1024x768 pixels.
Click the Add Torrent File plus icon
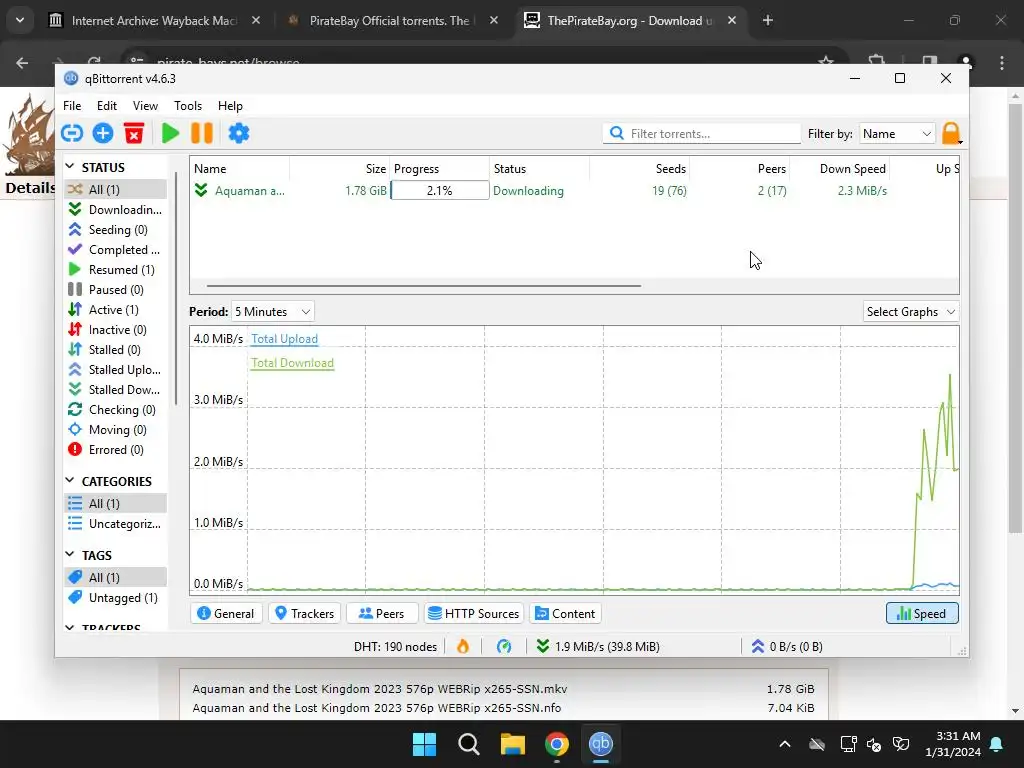click(103, 133)
